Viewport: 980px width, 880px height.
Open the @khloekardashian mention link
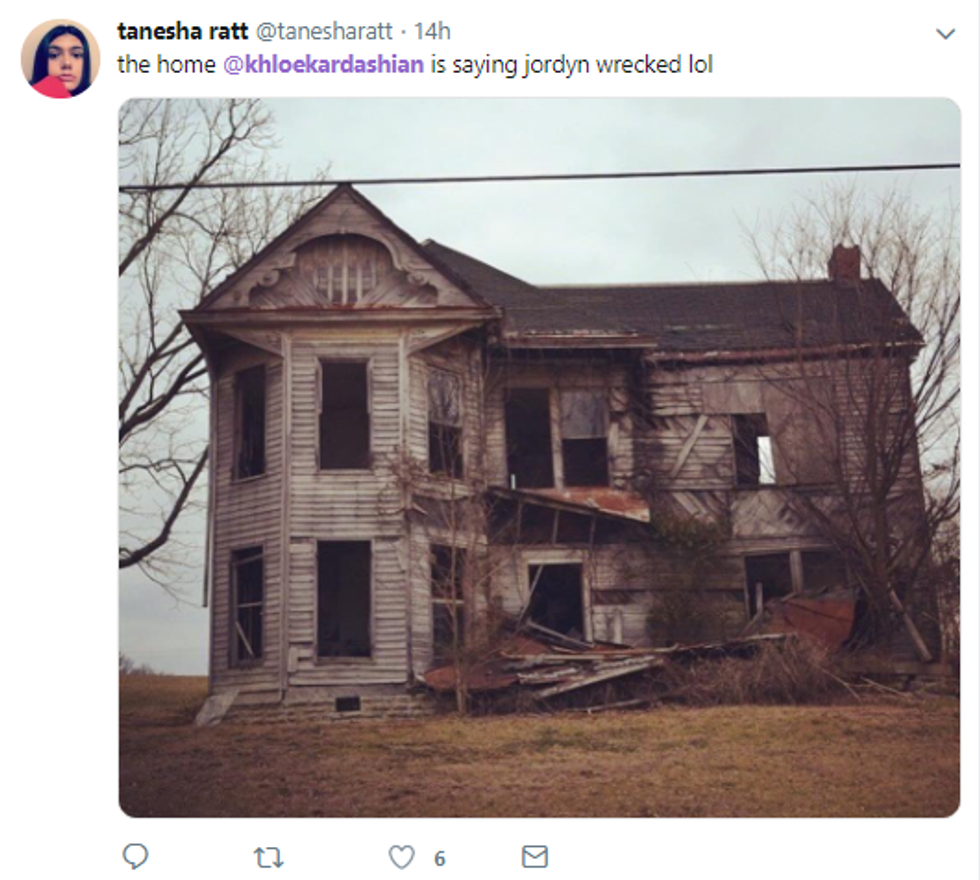(x=323, y=64)
